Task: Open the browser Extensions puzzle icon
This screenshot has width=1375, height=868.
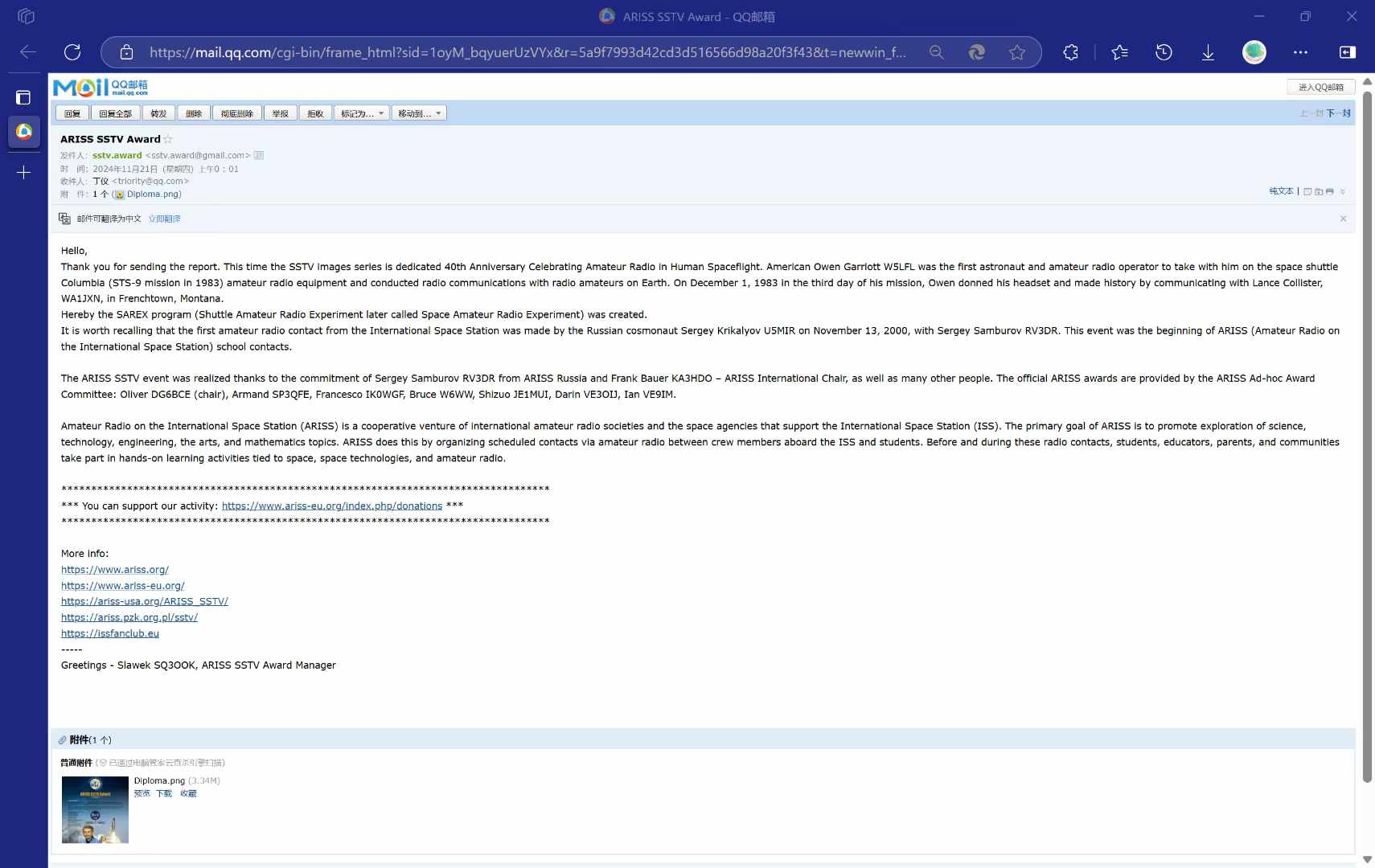Action: pos(1070,52)
